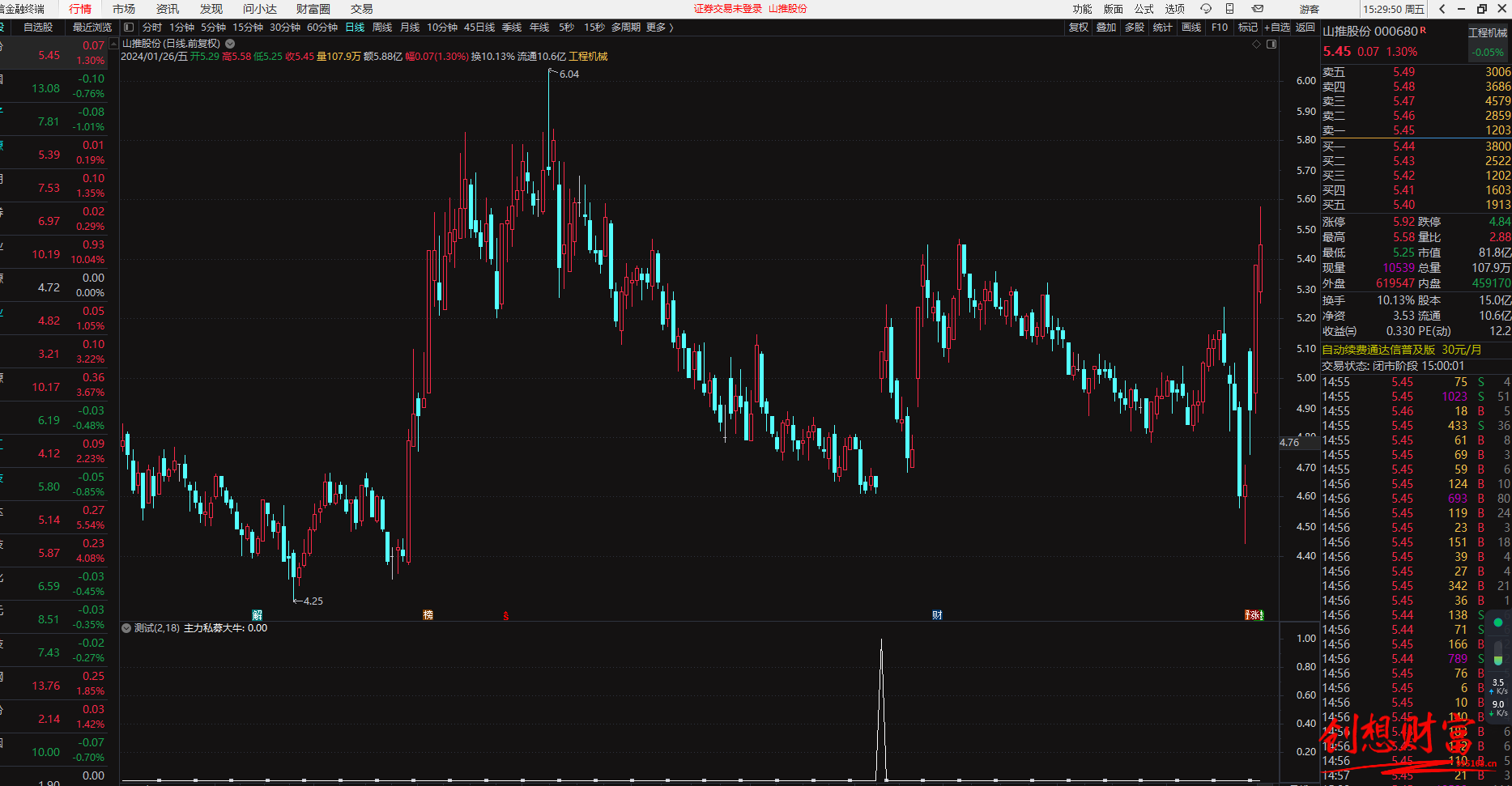Viewport: 1512px width, 786px height.
Task: Select the 60分钟 period
Action: click(x=322, y=28)
